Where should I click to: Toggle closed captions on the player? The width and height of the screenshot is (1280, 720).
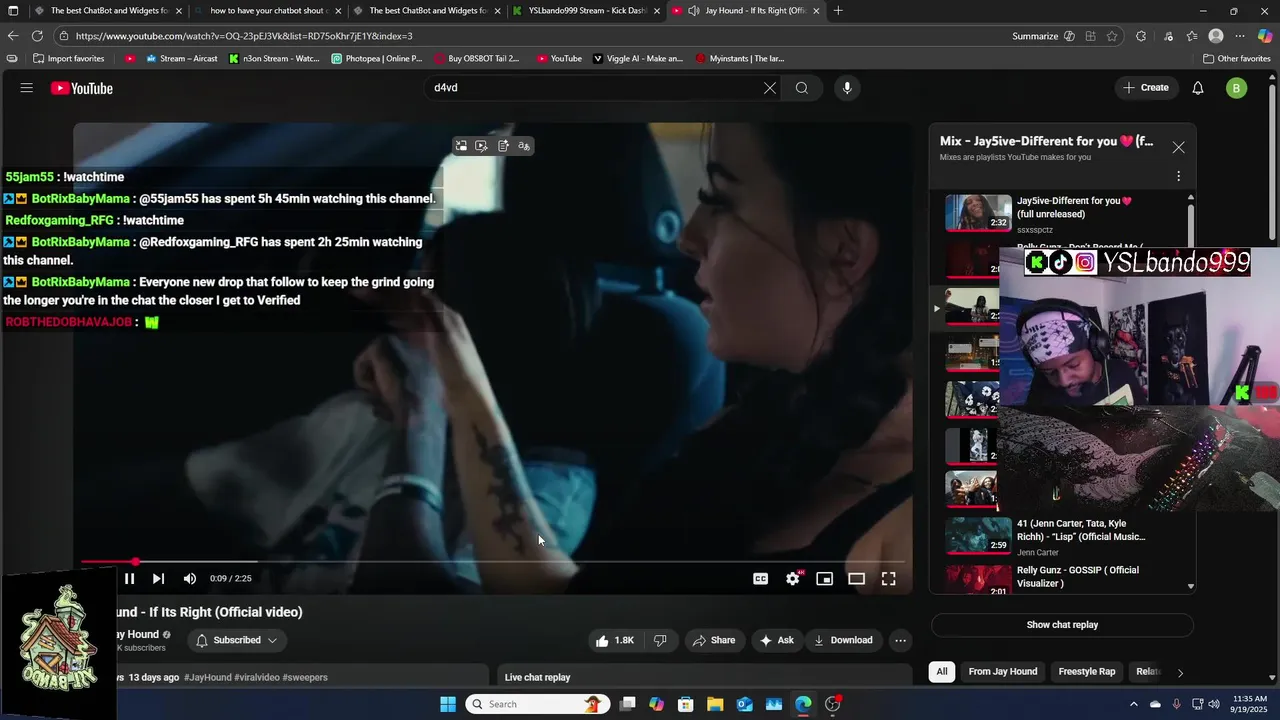tap(761, 579)
